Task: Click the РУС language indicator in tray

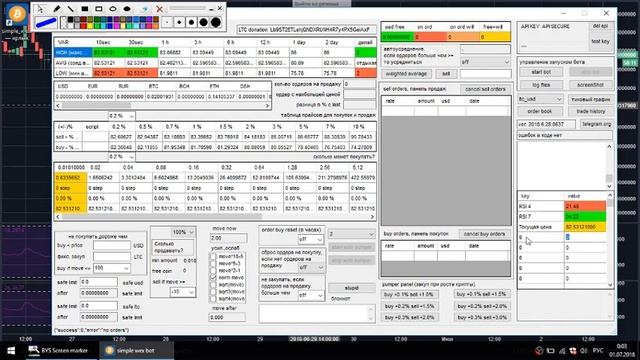Action: [x=598, y=351]
